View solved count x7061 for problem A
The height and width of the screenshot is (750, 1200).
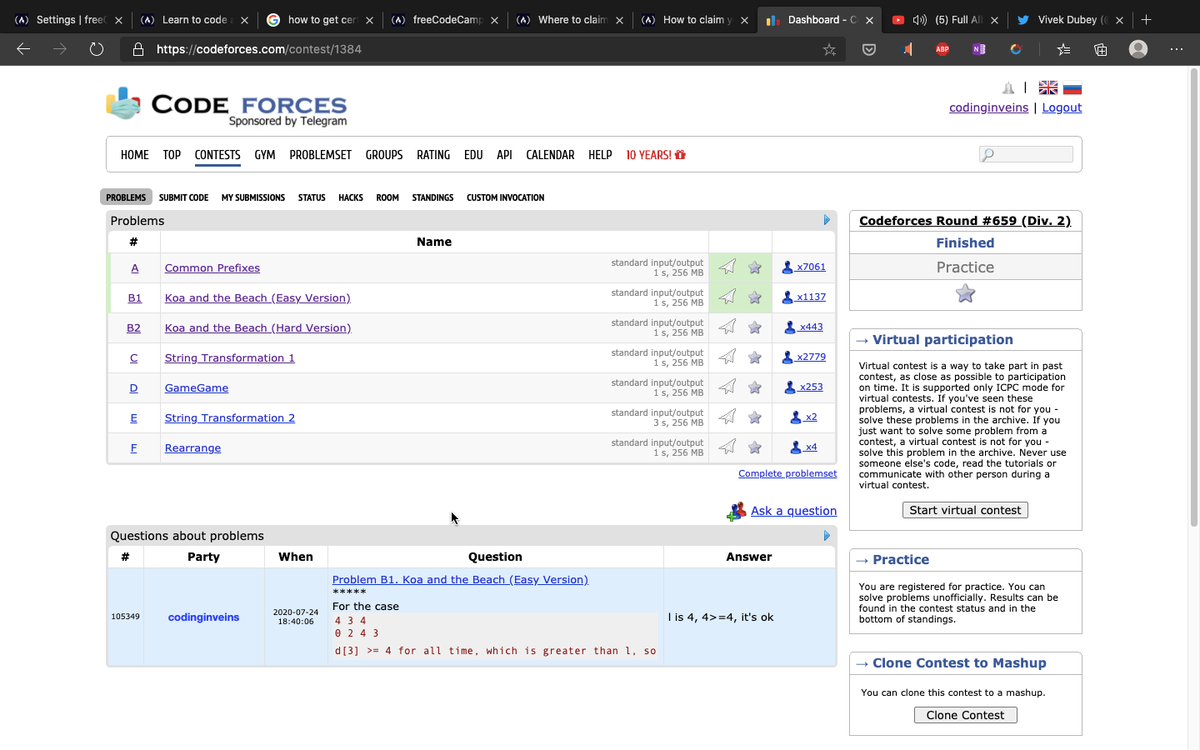(x=805, y=268)
